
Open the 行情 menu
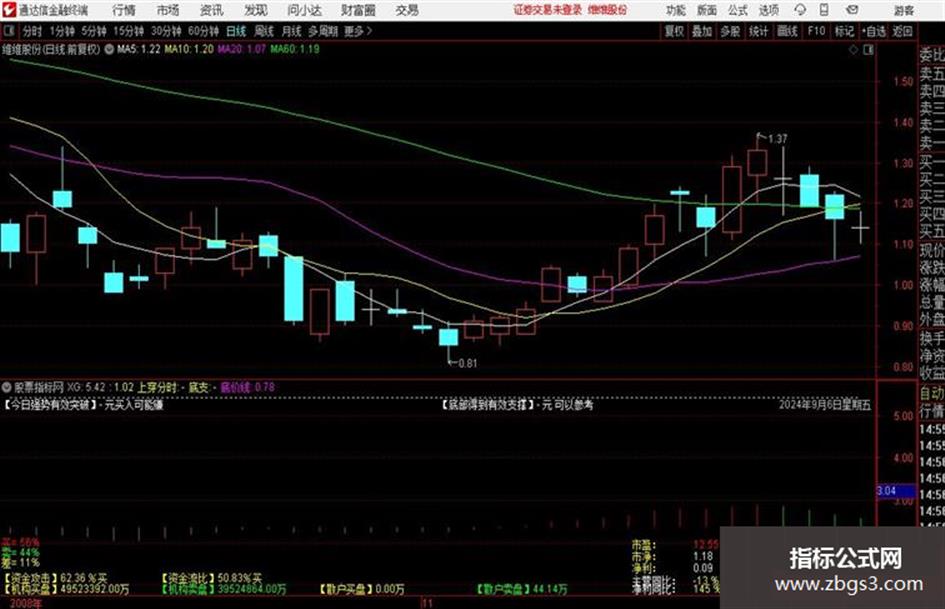pos(124,10)
